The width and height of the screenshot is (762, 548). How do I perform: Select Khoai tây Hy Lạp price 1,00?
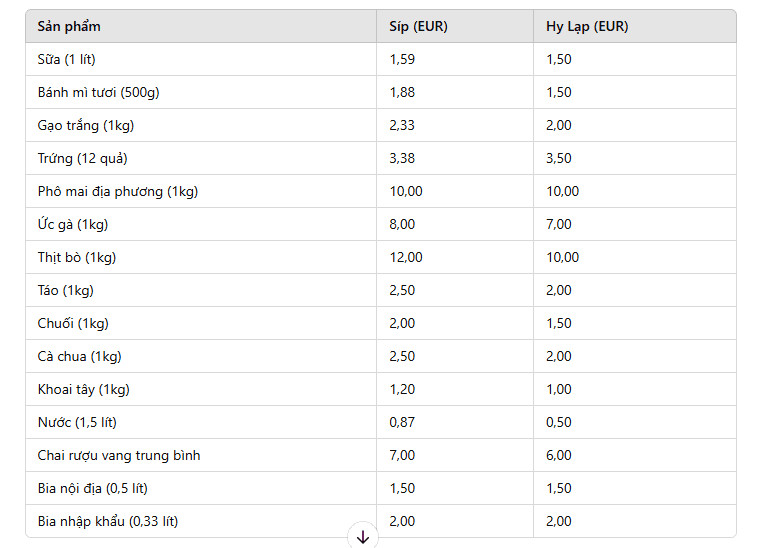(x=559, y=390)
